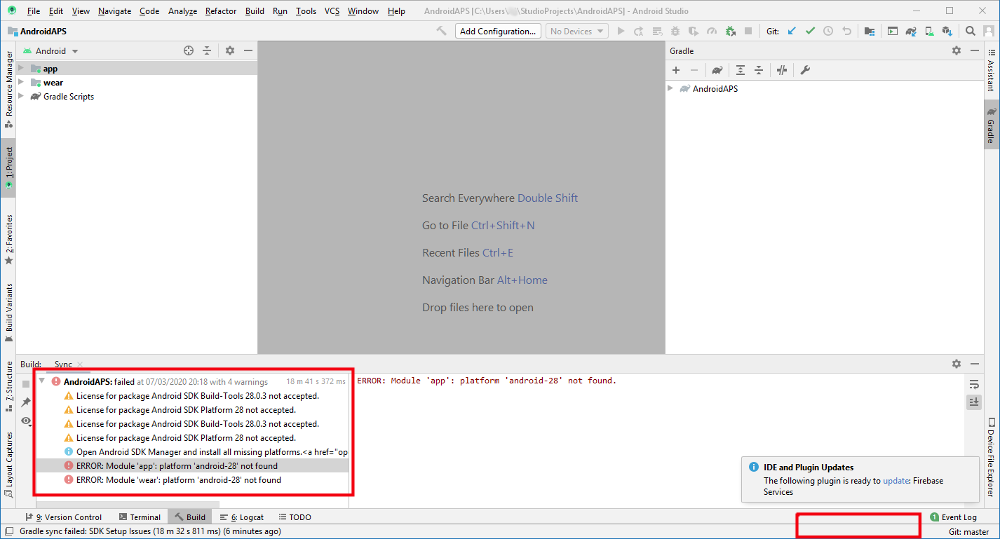Click Build panel gear settings icon
Image resolution: width=1000 pixels, height=539 pixels.
(956, 364)
